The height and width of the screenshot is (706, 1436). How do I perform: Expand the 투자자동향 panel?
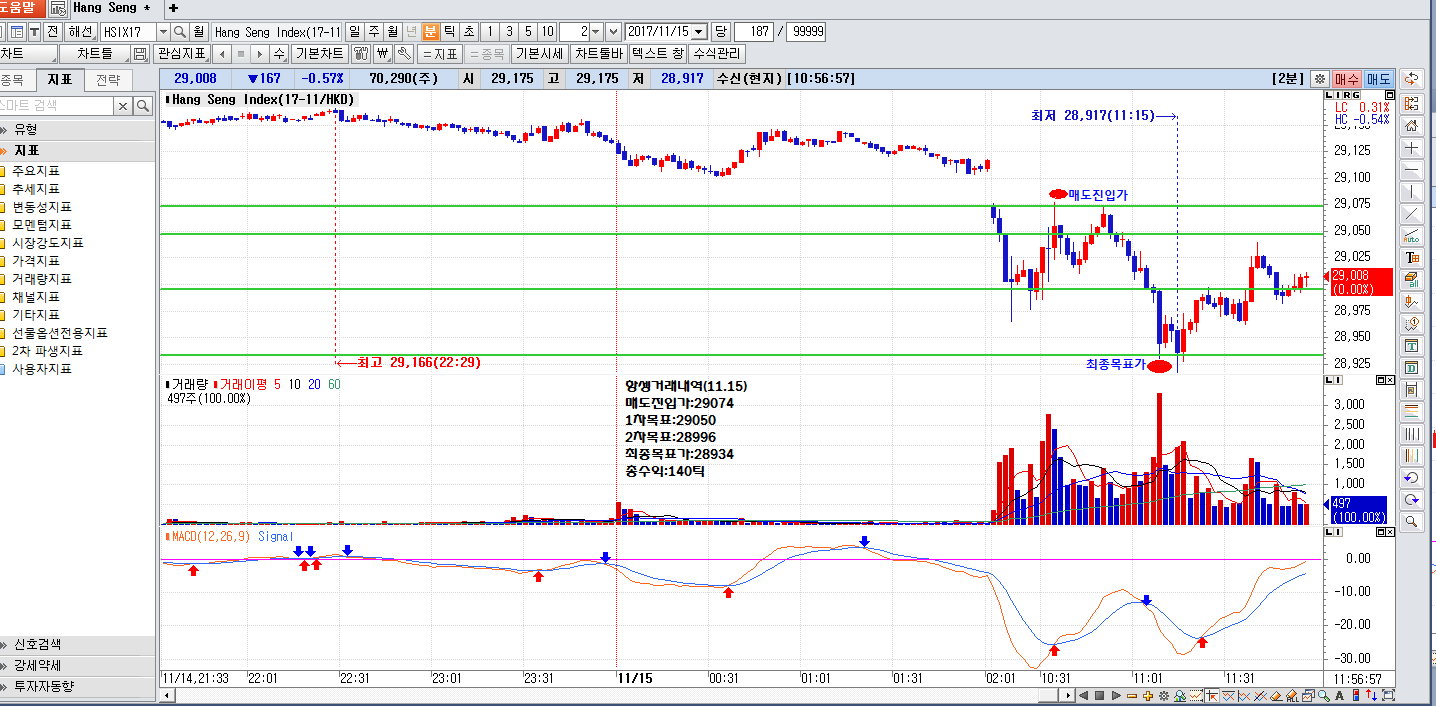point(78,687)
